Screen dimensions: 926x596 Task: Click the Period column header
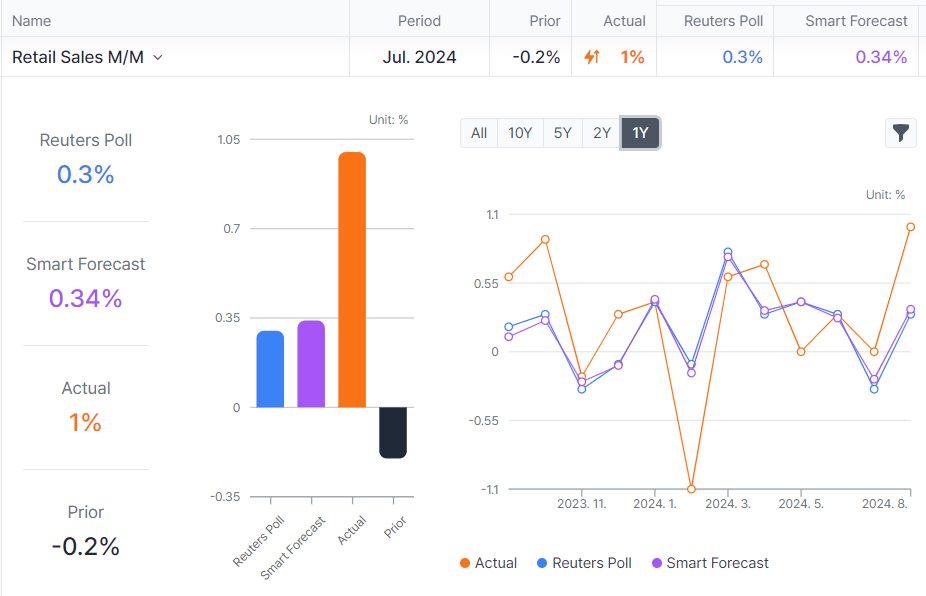(x=419, y=20)
